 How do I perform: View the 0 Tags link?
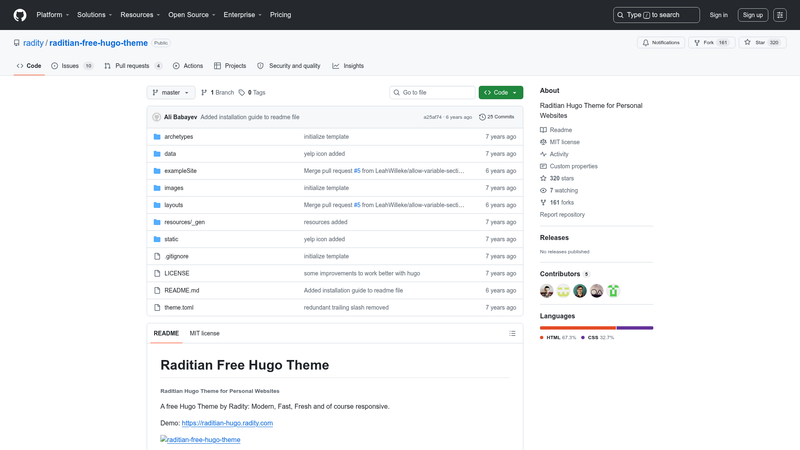coord(252,92)
